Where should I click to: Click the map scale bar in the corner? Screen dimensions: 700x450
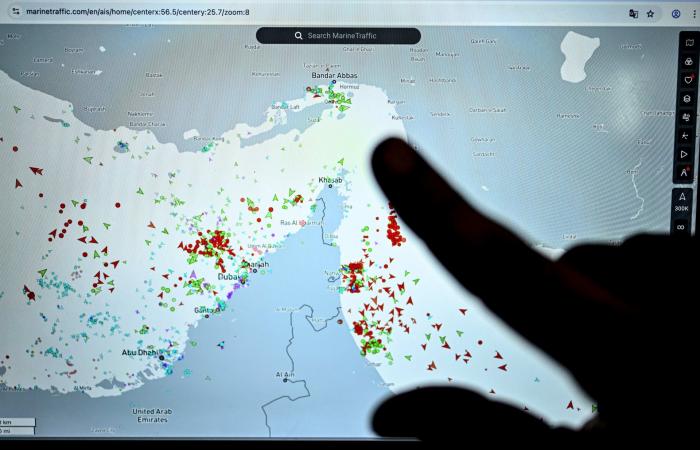[18, 425]
